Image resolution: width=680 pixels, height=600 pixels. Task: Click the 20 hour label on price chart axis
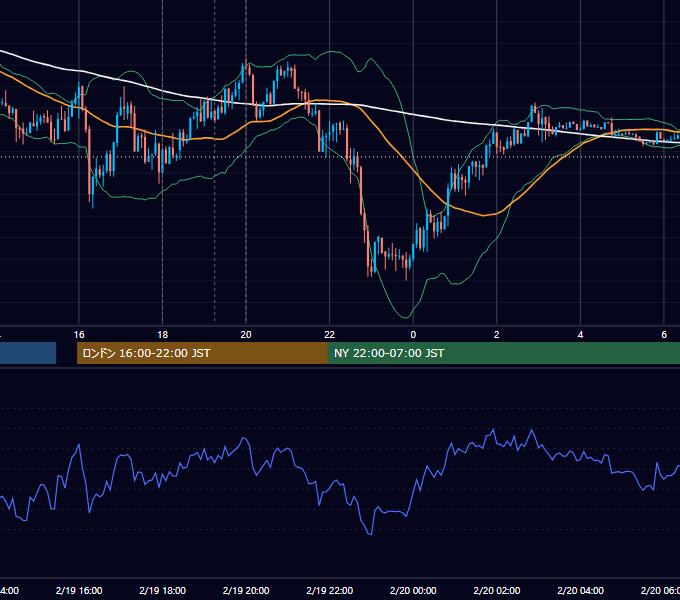coord(246,335)
